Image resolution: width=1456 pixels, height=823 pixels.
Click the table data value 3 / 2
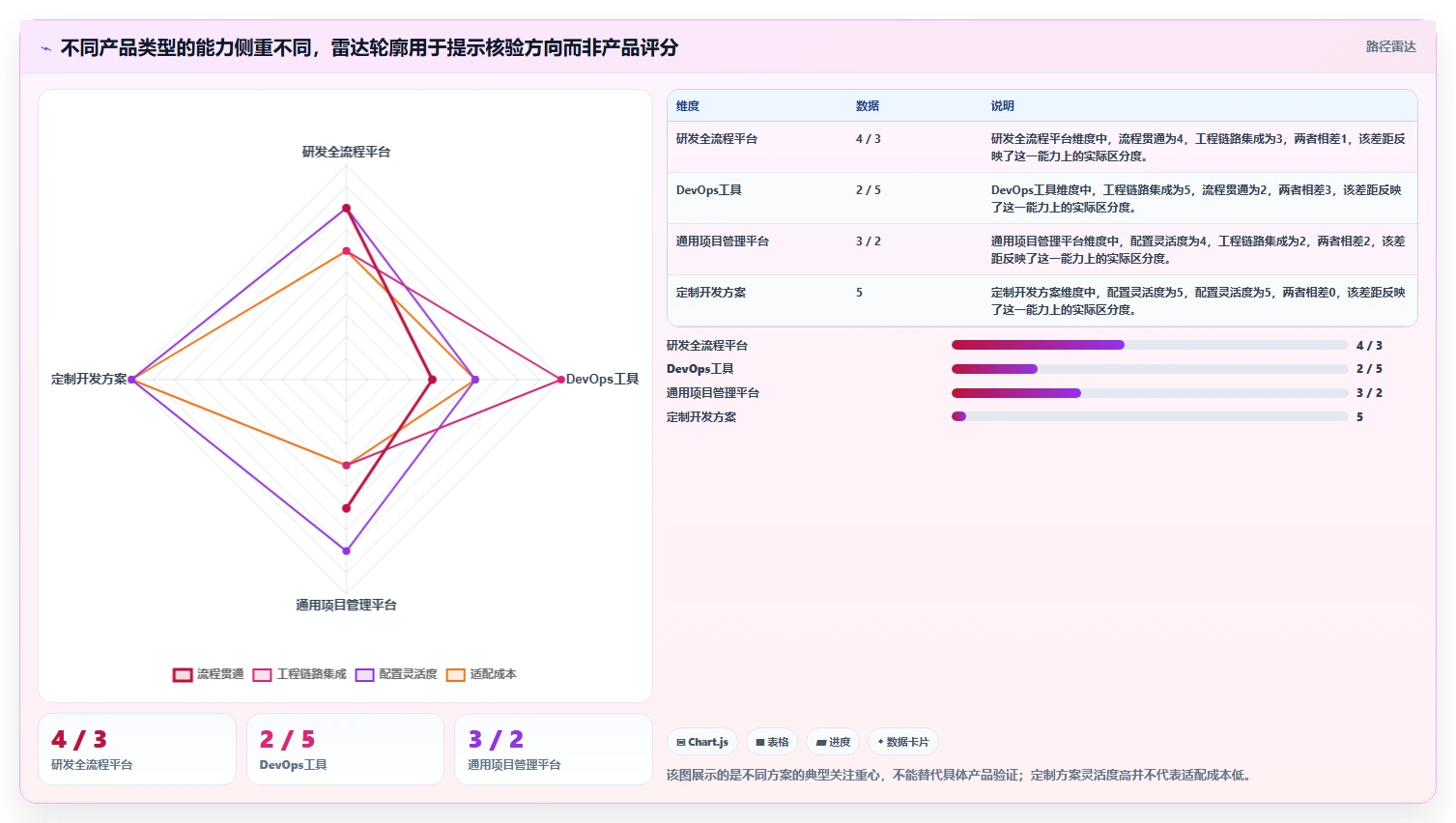coord(869,241)
